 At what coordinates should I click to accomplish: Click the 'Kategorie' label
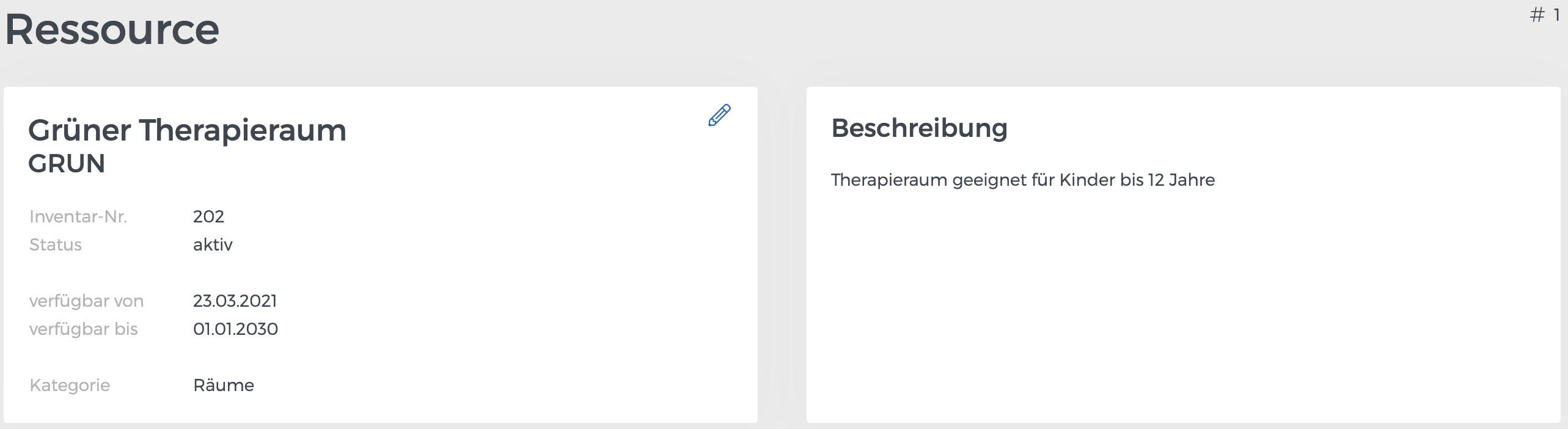(x=70, y=385)
